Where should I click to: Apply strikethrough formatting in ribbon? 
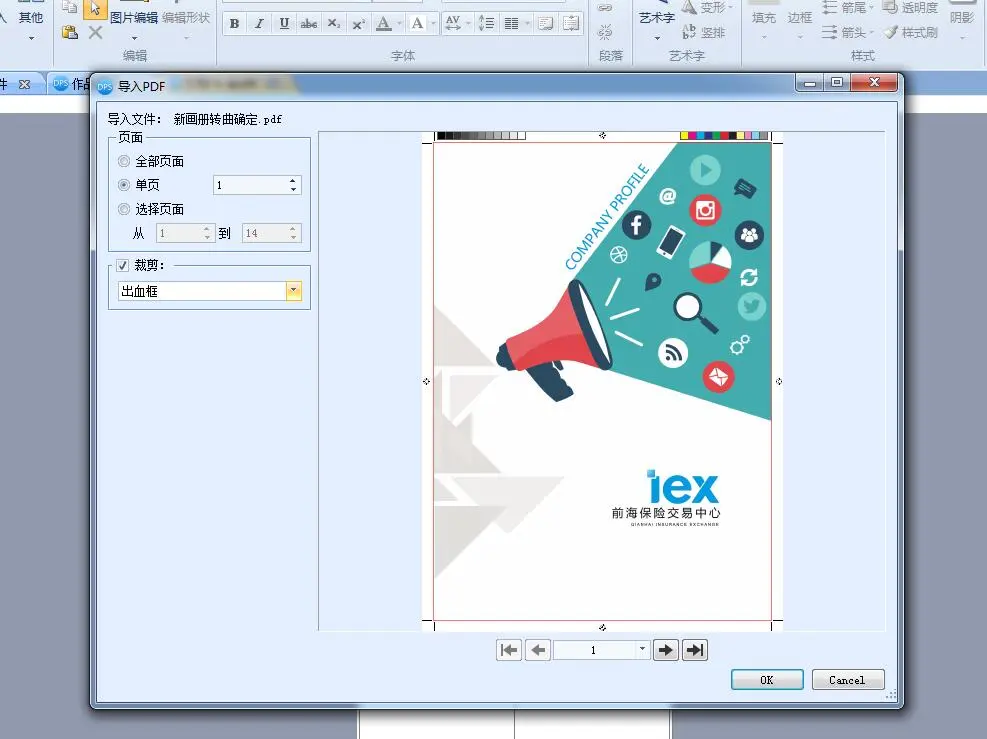(x=309, y=24)
